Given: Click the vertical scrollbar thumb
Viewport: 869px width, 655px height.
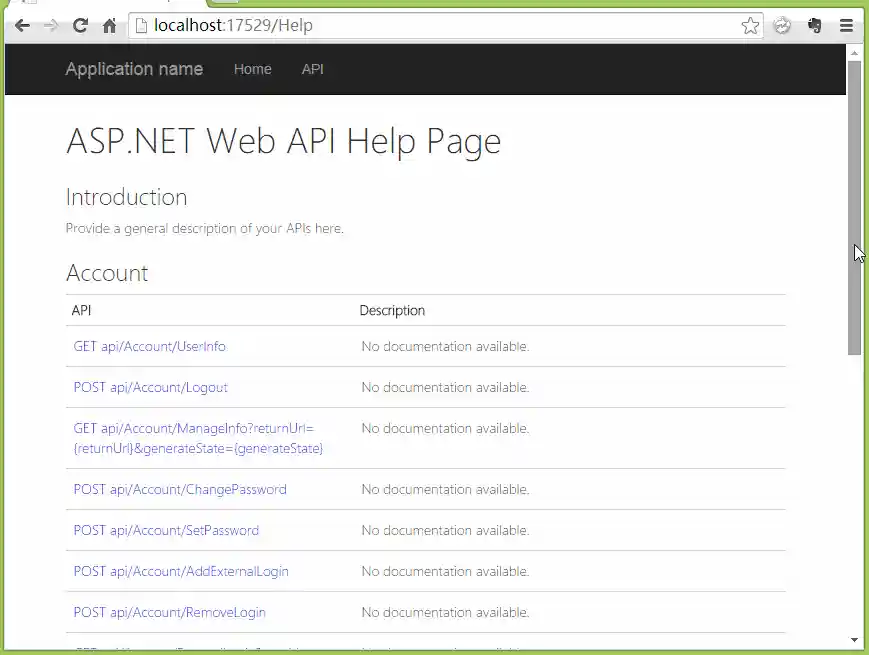Looking at the screenshot, I should coord(854,205).
